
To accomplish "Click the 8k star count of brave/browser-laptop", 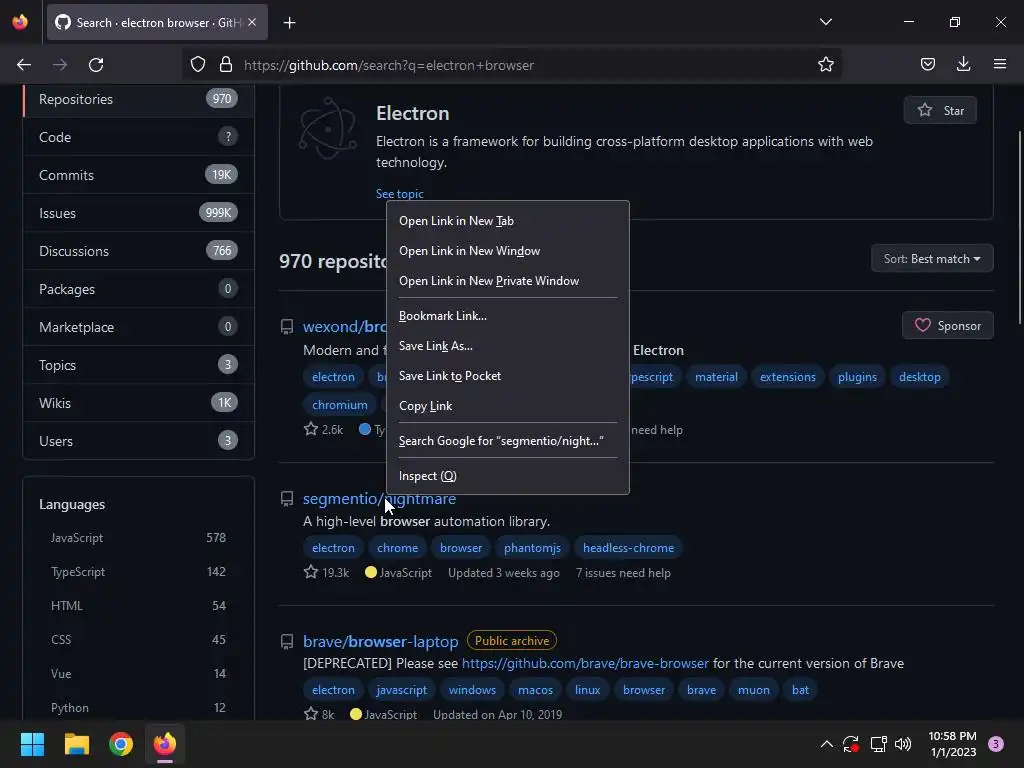I will pos(319,714).
